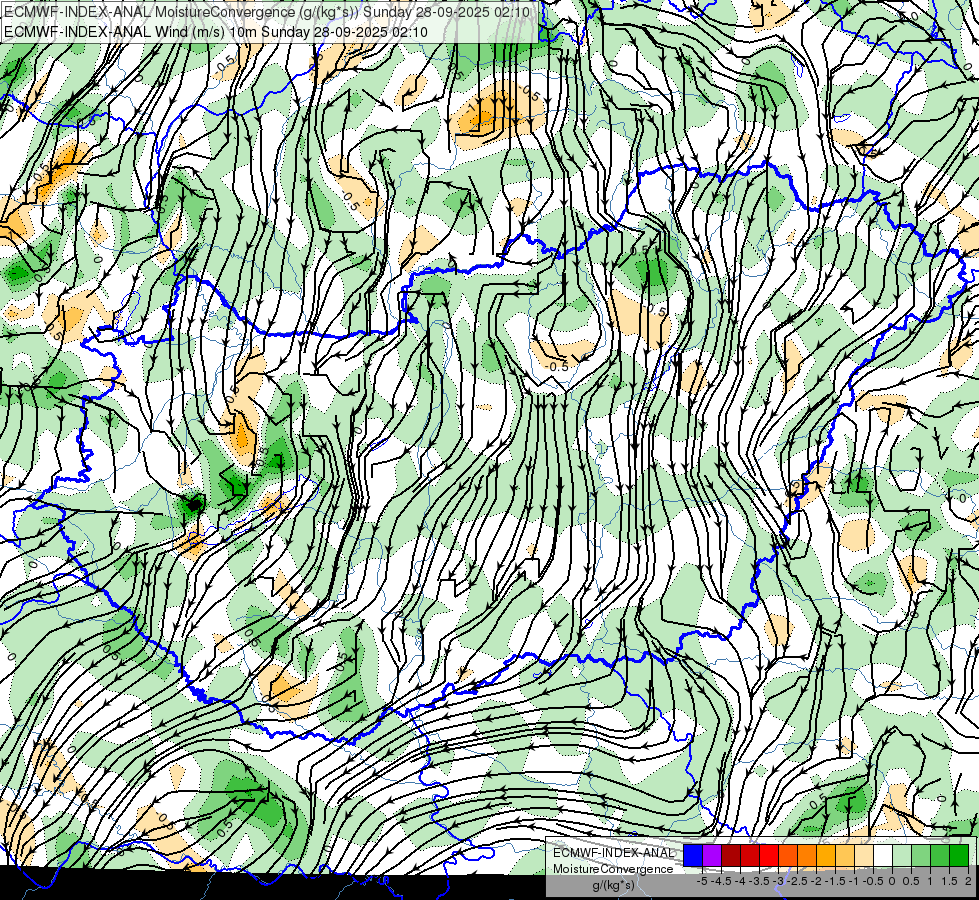Click the MoistureConvergence title line at top
Screen dimensions: 979x900
267,12
